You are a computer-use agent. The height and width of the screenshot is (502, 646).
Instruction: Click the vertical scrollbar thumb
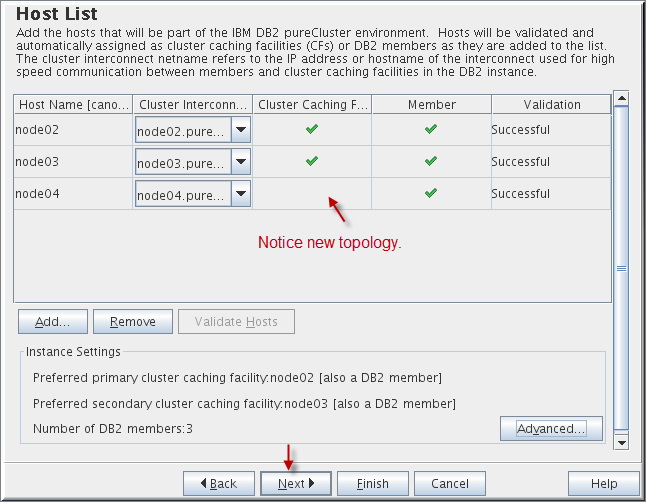(621, 268)
